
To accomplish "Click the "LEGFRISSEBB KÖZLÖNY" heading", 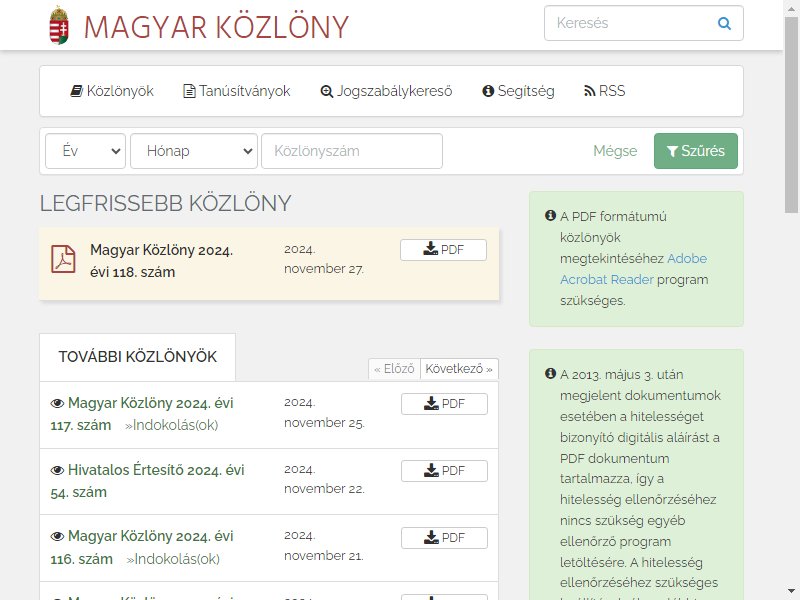I will tap(166, 203).
